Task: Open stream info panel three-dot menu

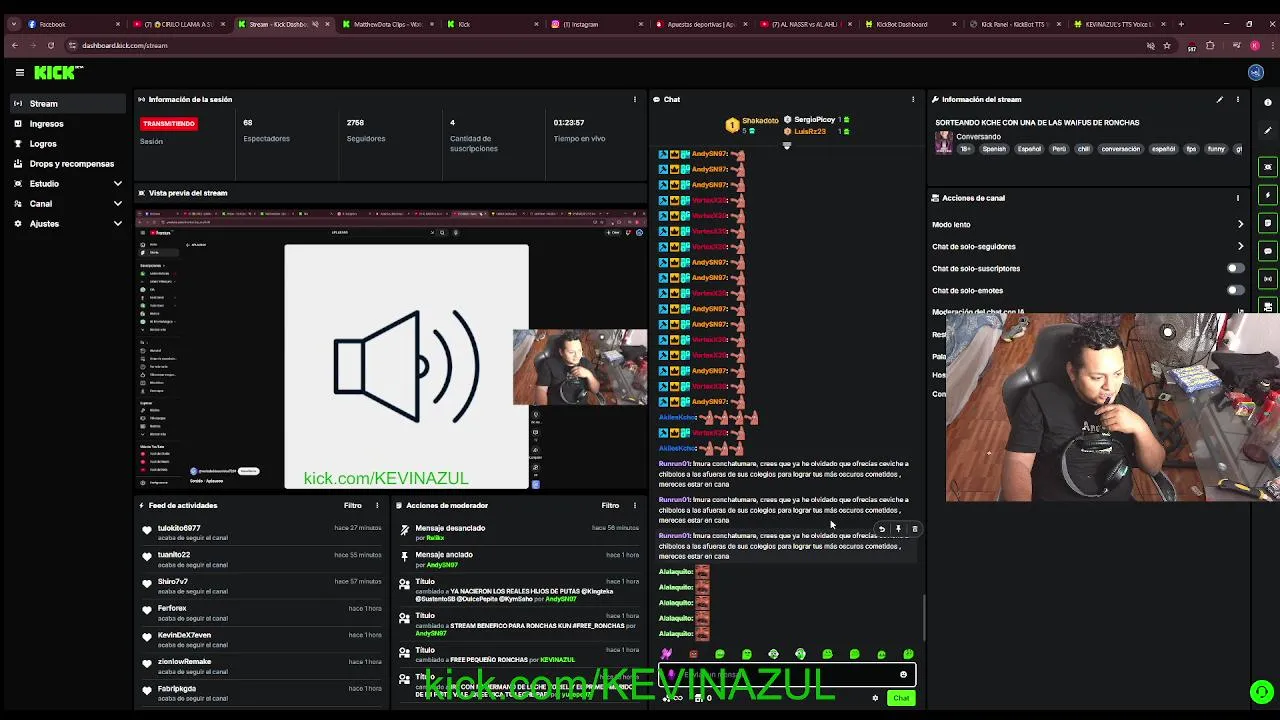Action: click(1237, 99)
